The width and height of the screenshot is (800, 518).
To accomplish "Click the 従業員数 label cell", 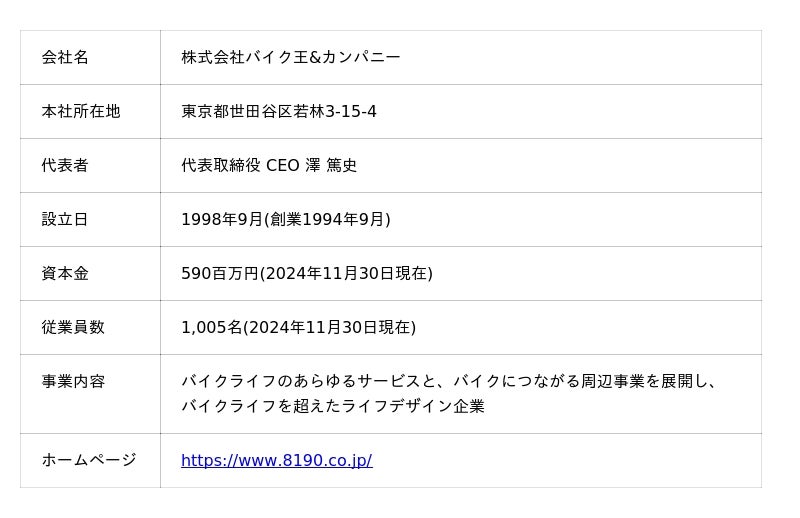I will click(72, 328).
